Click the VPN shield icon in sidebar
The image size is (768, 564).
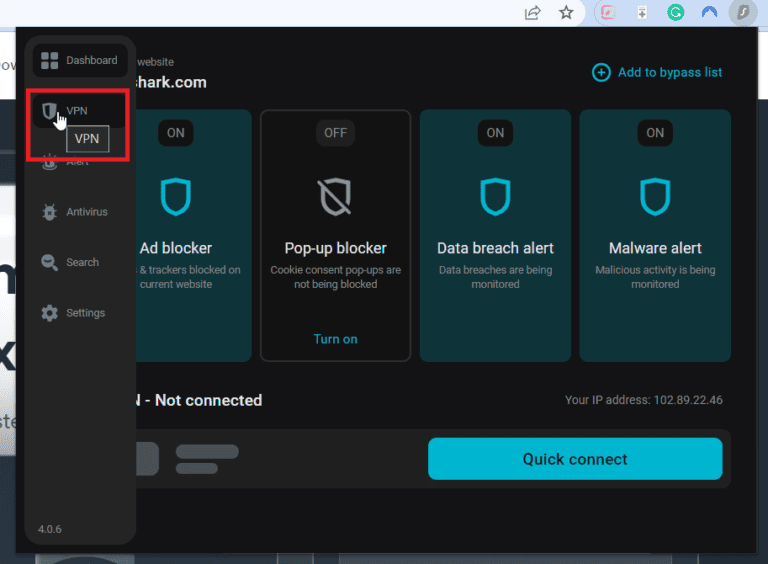click(49, 111)
